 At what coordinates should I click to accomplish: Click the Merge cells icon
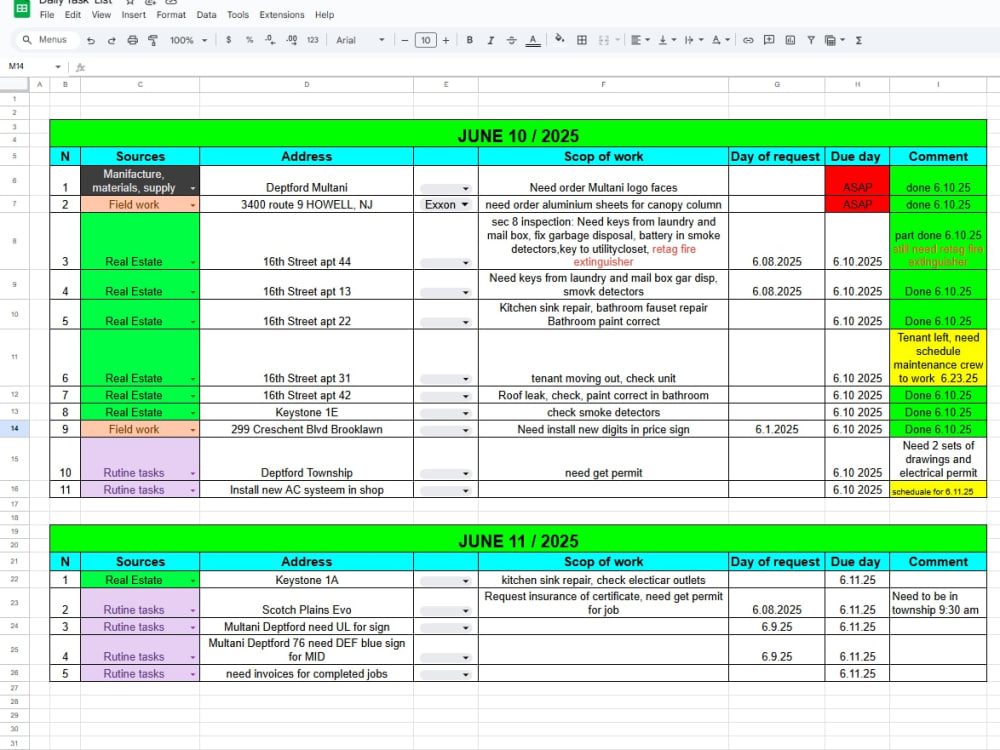tap(603, 40)
